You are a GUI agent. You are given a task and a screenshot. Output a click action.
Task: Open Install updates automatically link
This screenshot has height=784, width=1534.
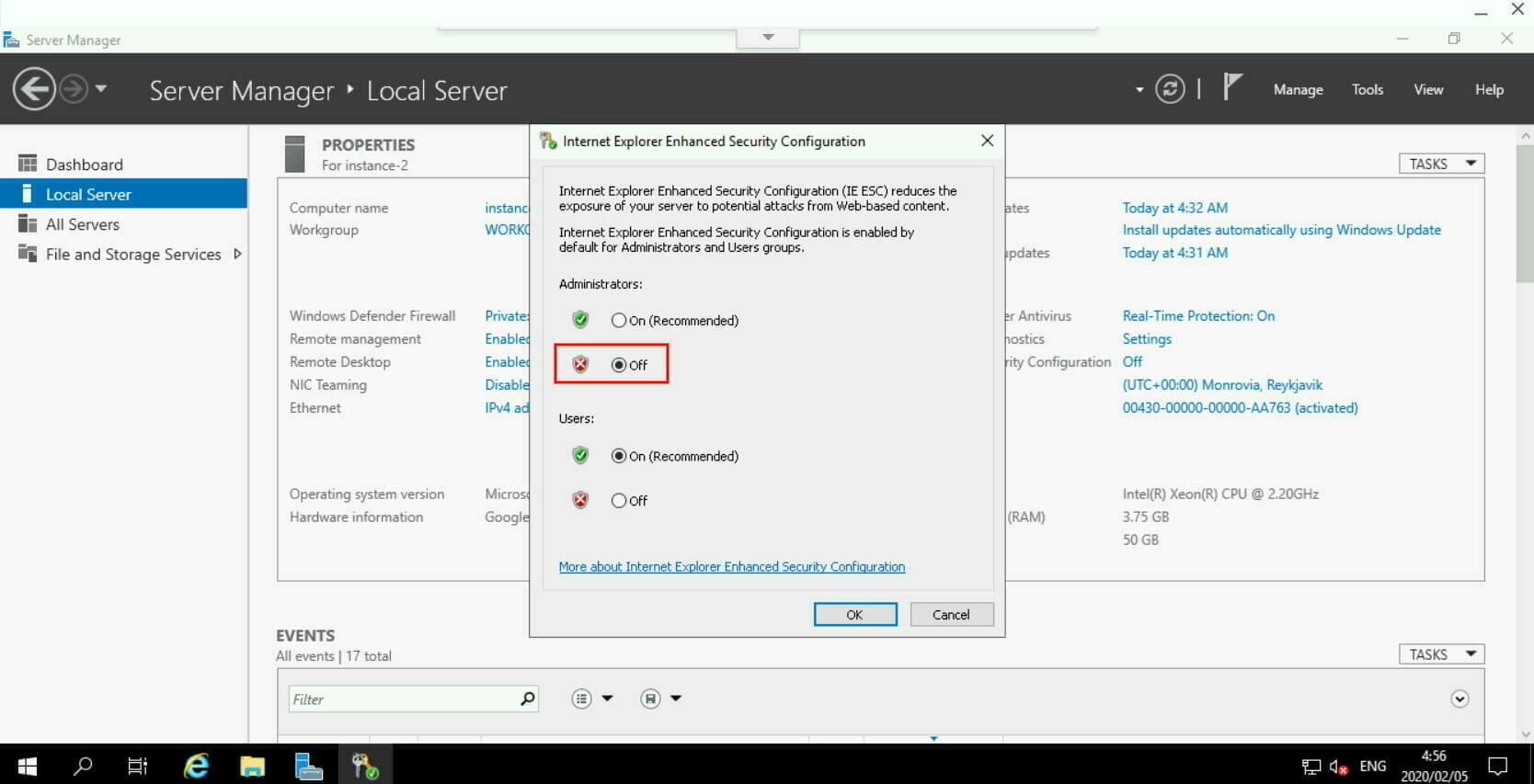pyautogui.click(x=1281, y=230)
